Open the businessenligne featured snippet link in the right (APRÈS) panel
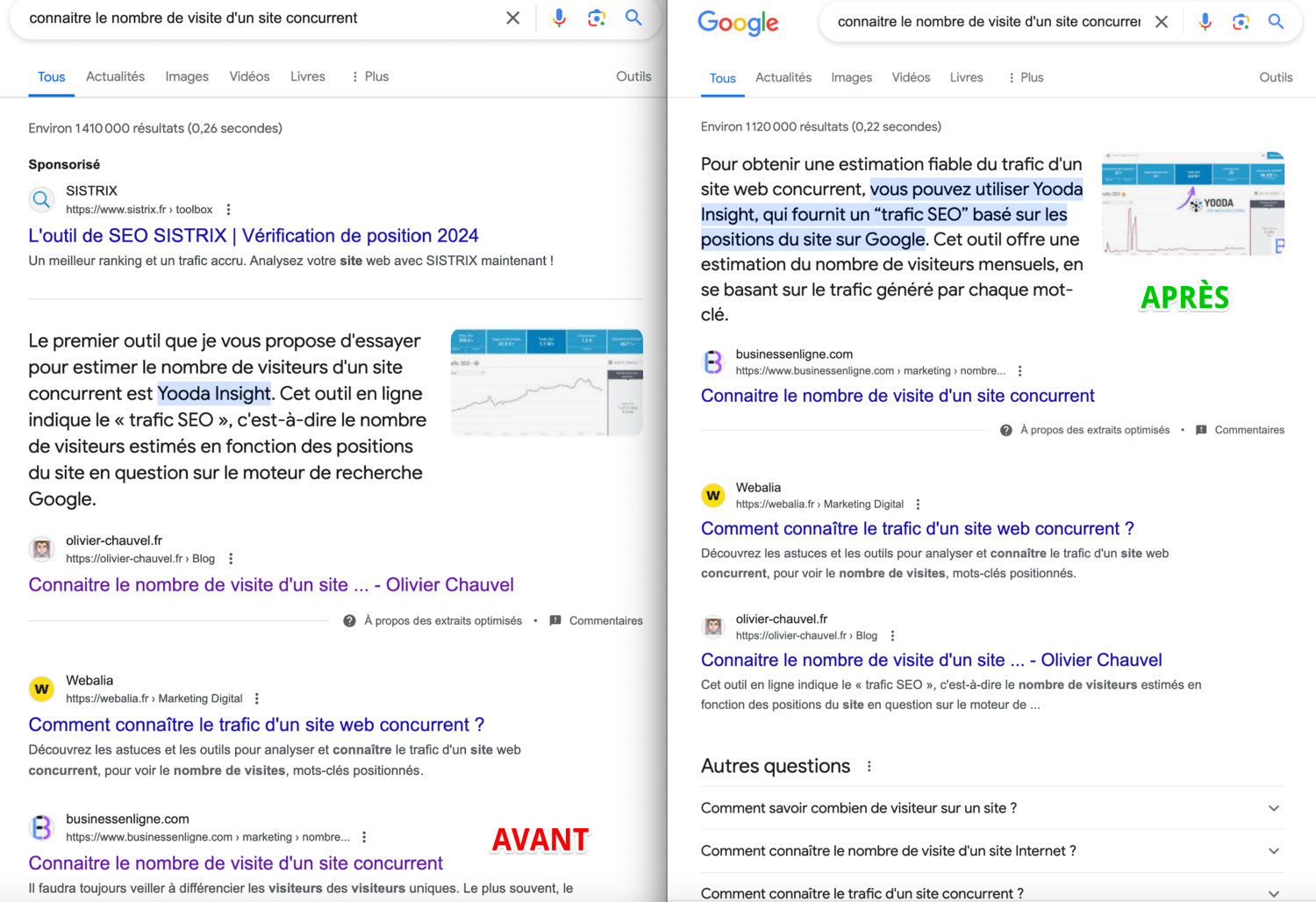 coord(898,396)
